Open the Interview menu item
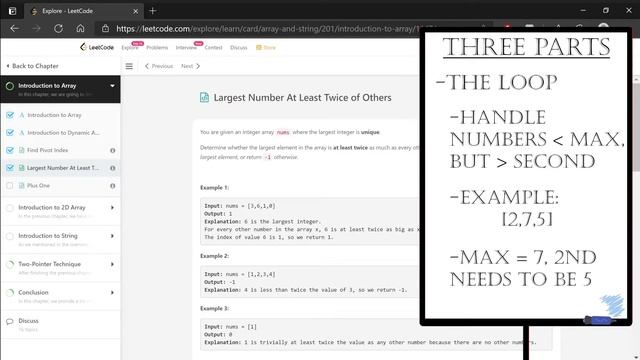The image size is (640, 360). tap(186, 48)
